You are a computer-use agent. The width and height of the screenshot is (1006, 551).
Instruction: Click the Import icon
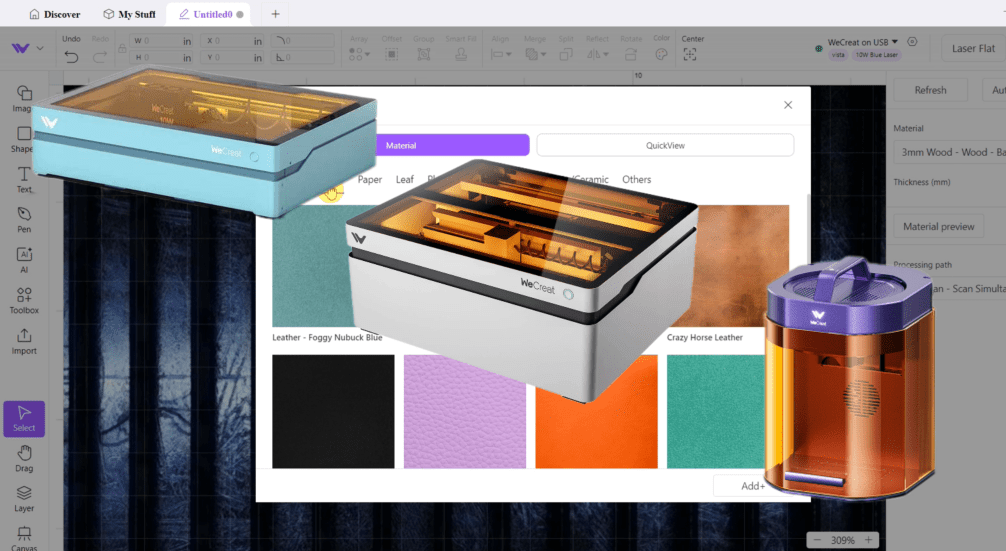coord(24,340)
